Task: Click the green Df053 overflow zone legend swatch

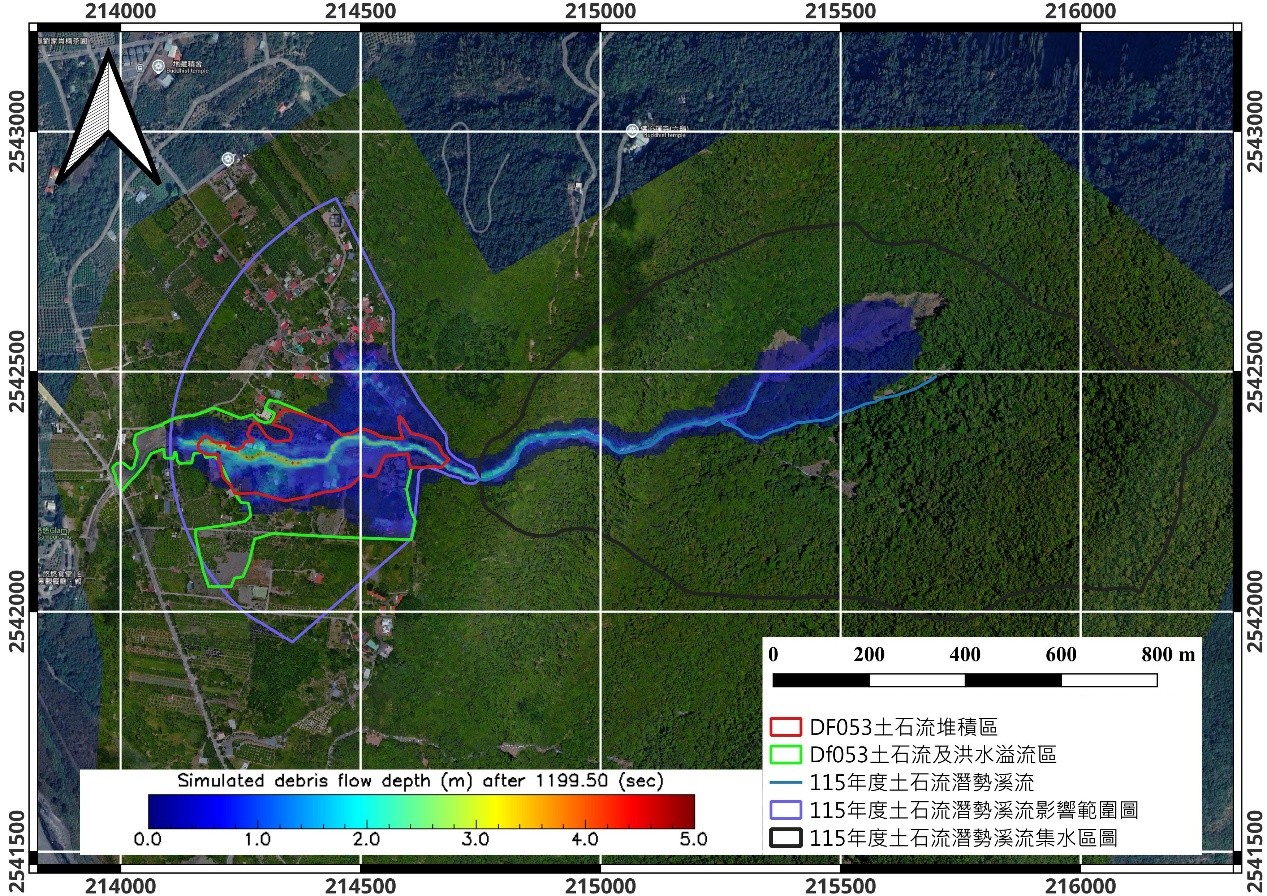Action: (786, 754)
